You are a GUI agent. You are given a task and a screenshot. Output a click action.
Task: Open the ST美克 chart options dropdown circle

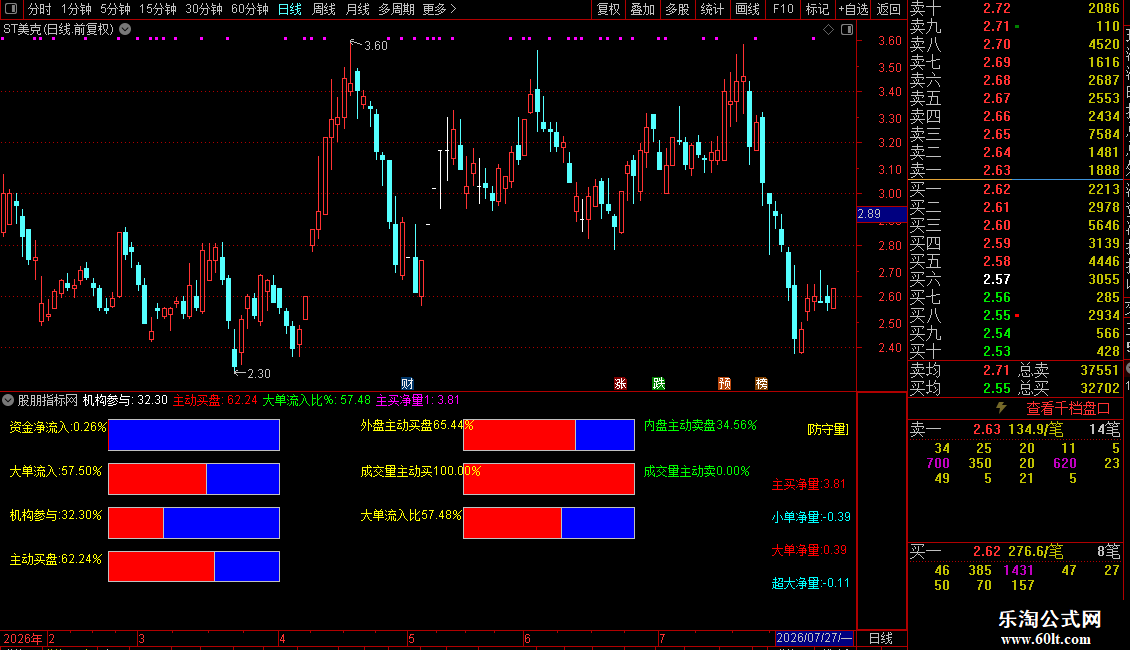tap(125, 29)
